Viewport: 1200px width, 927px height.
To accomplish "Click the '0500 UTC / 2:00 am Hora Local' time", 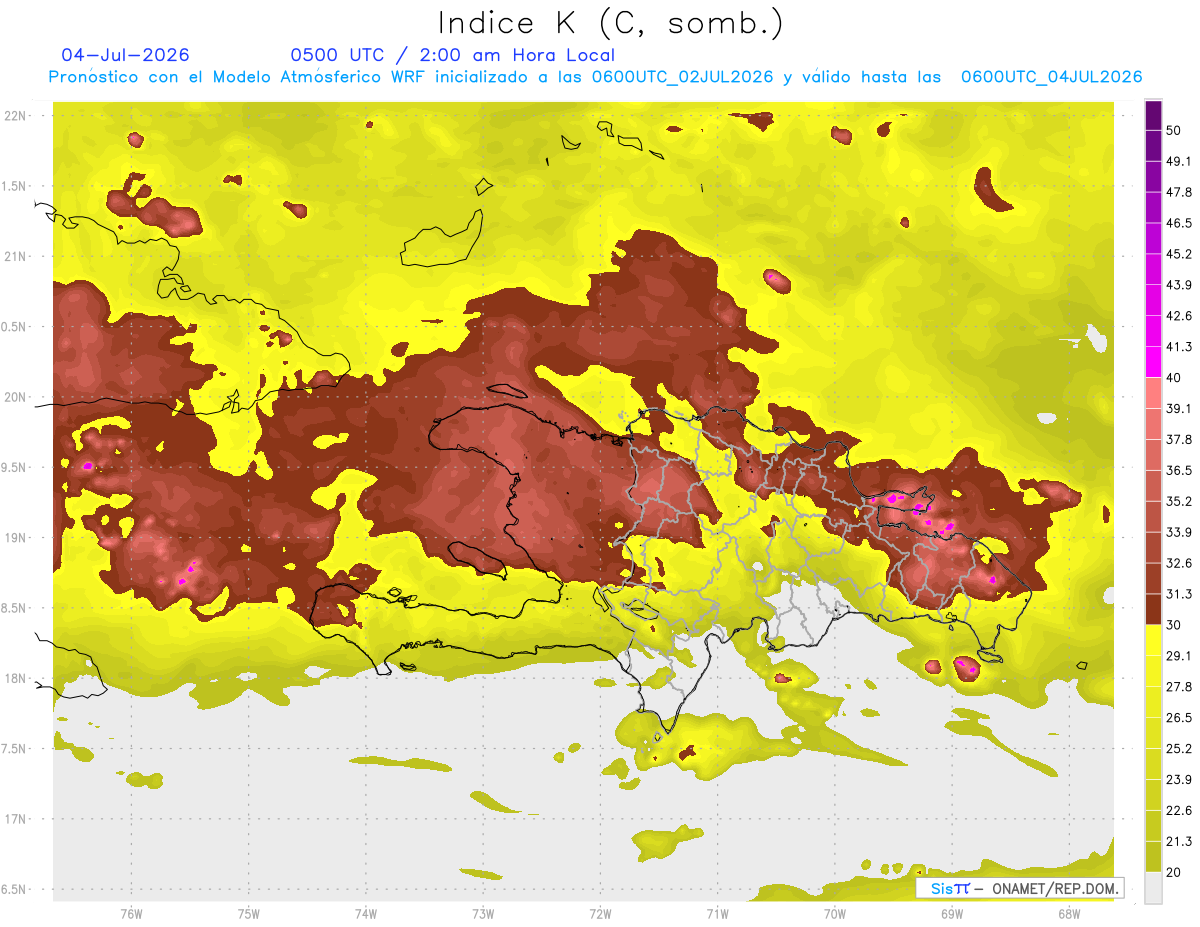I will click(x=452, y=55).
